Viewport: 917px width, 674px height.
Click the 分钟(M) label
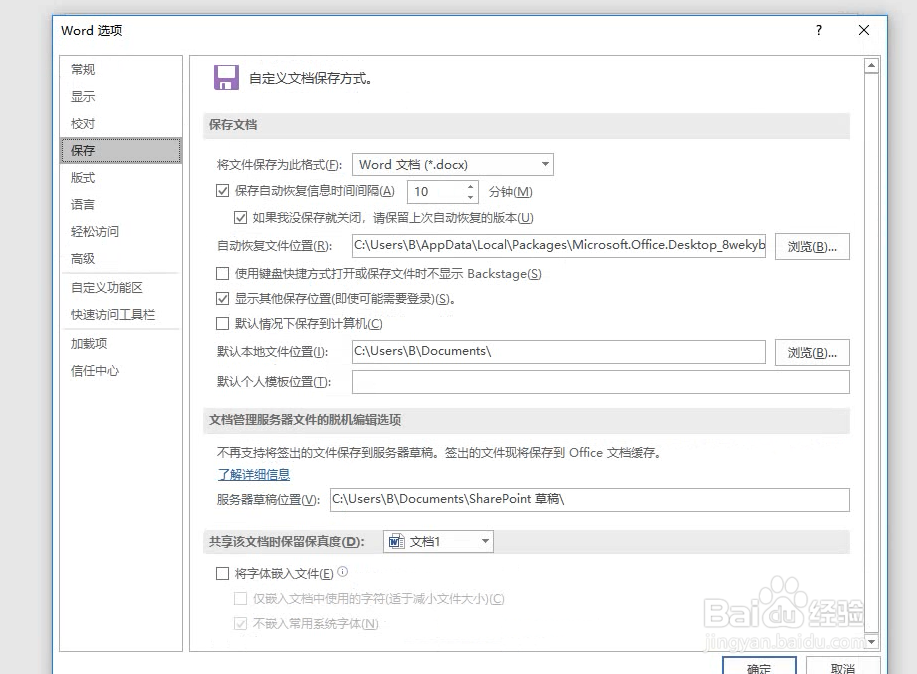pyautogui.click(x=511, y=192)
